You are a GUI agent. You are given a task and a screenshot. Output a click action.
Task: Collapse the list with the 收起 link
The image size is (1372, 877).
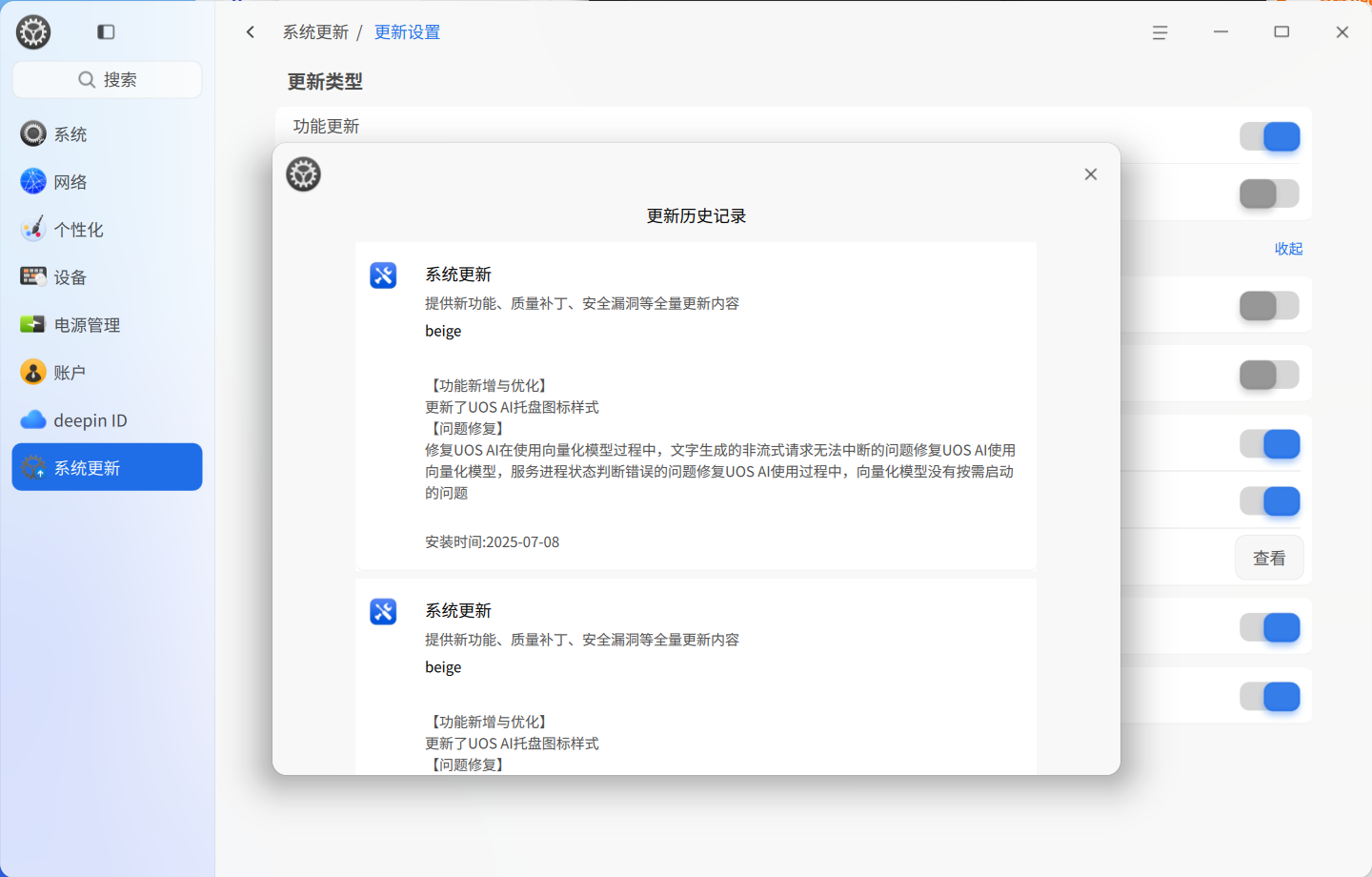point(1288,249)
